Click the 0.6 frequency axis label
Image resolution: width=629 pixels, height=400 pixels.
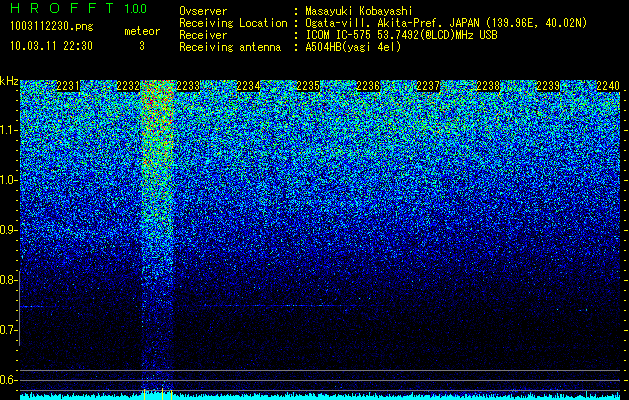coord(9,380)
